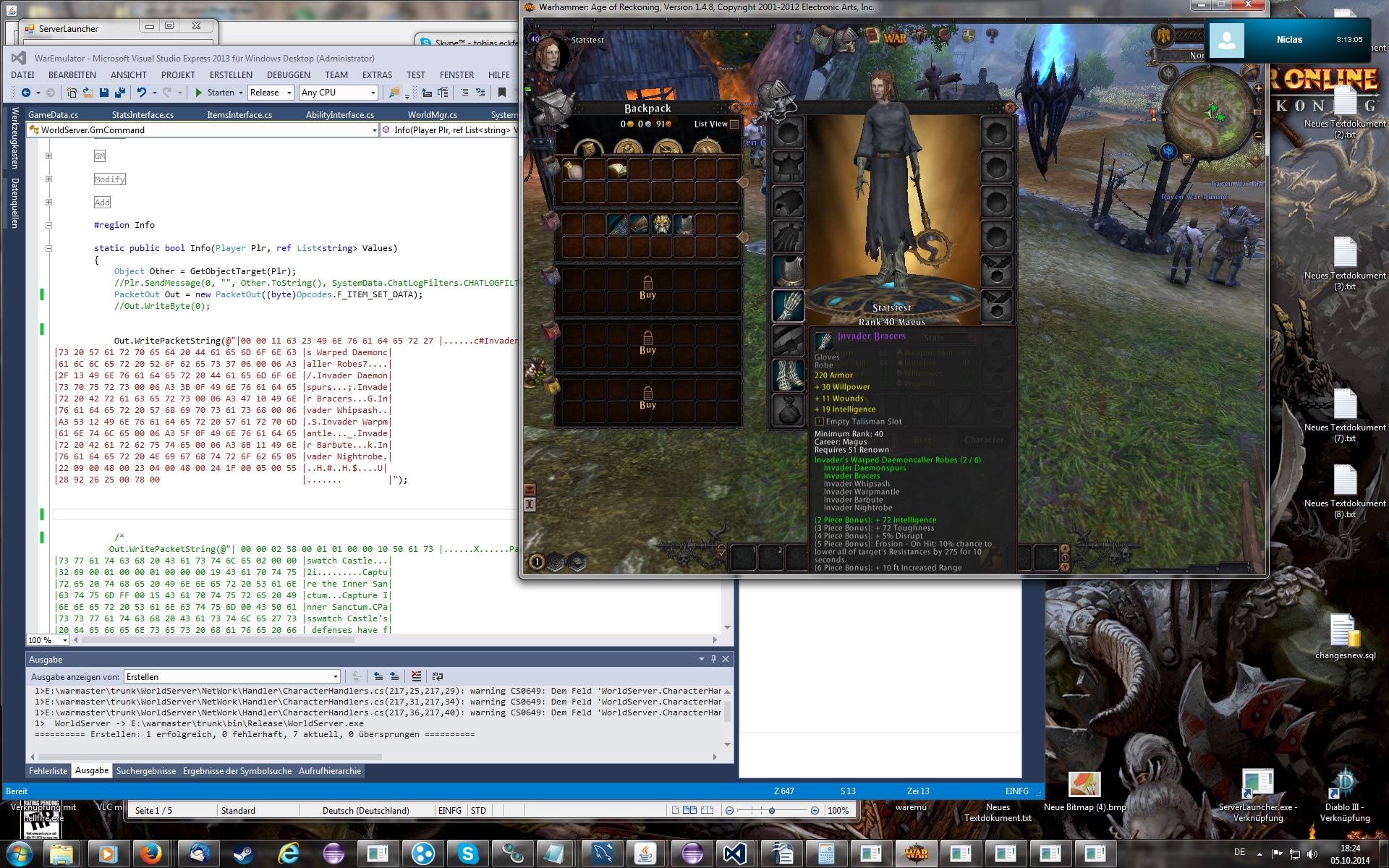
Task: Open the Aufrufhierarchie tab
Action: (330, 771)
